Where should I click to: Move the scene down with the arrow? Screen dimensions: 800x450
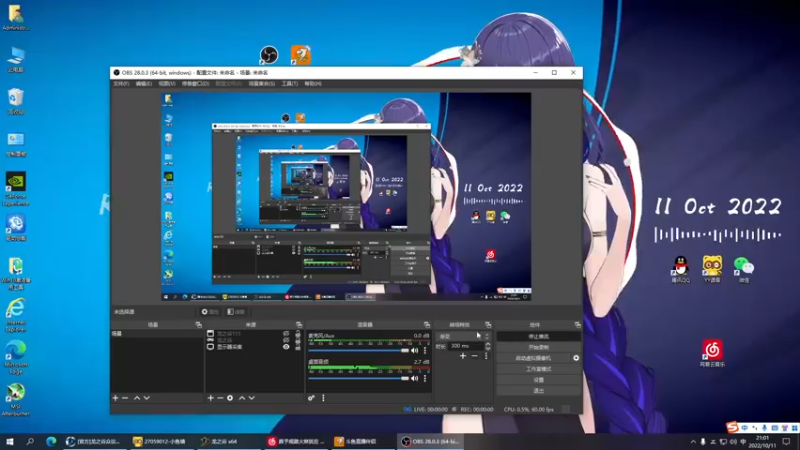(x=147, y=398)
